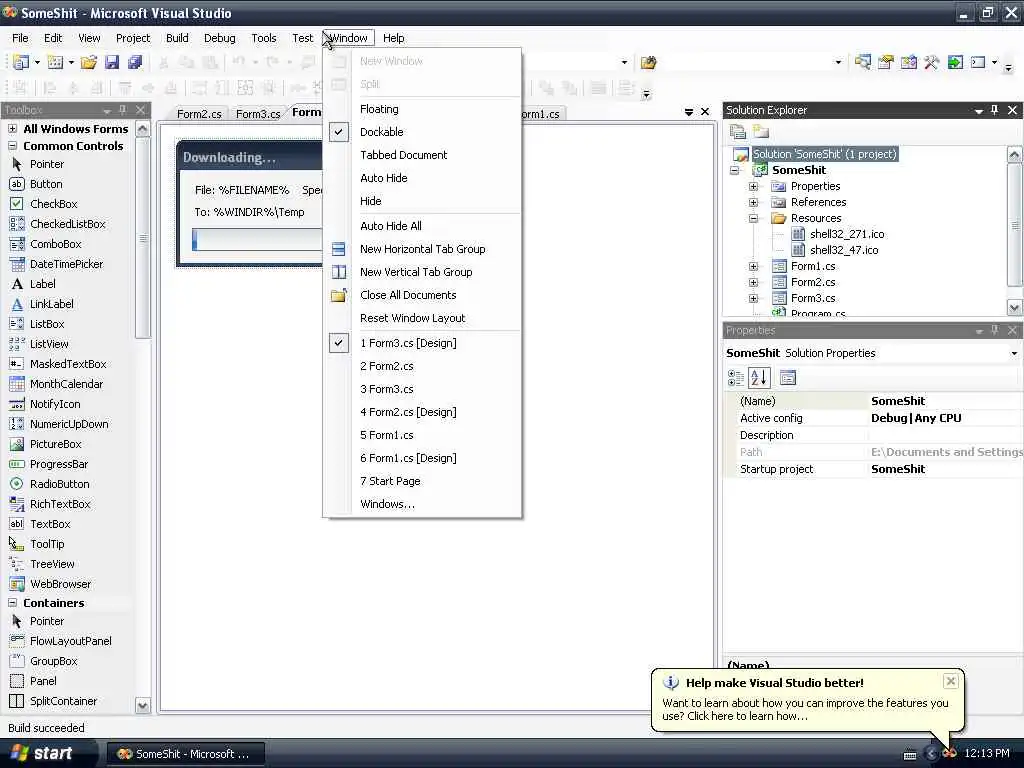The height and width of the screenshot is (768, 1024).
Task: Dismiss the Help make Visual Studio better balloon
Action: click(x=950, y=681)
